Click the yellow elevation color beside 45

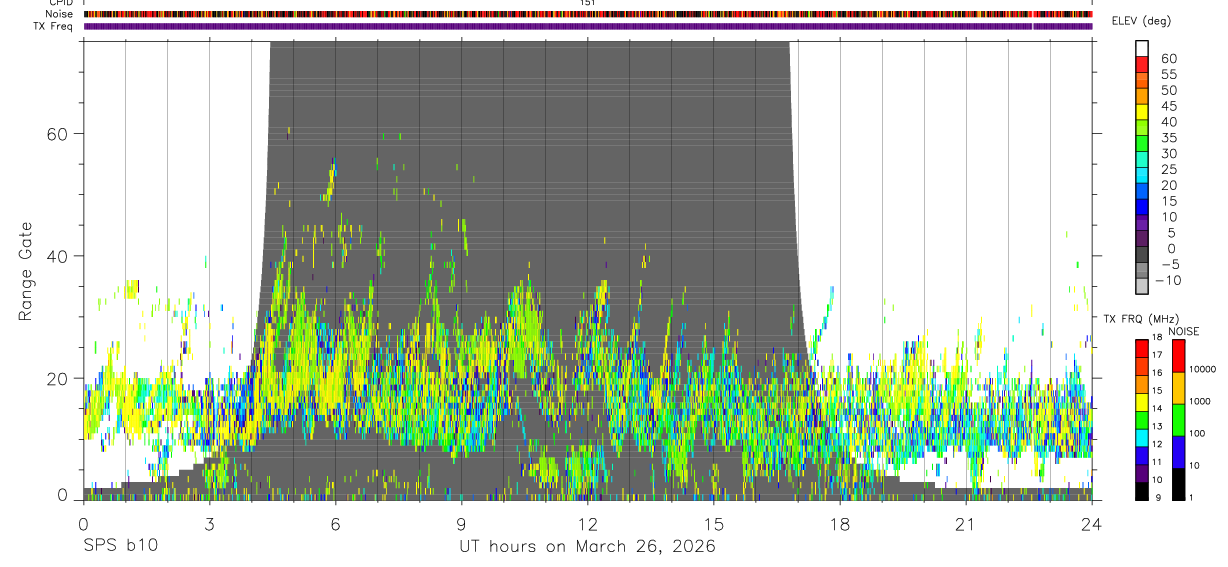tap(1141, 113)
